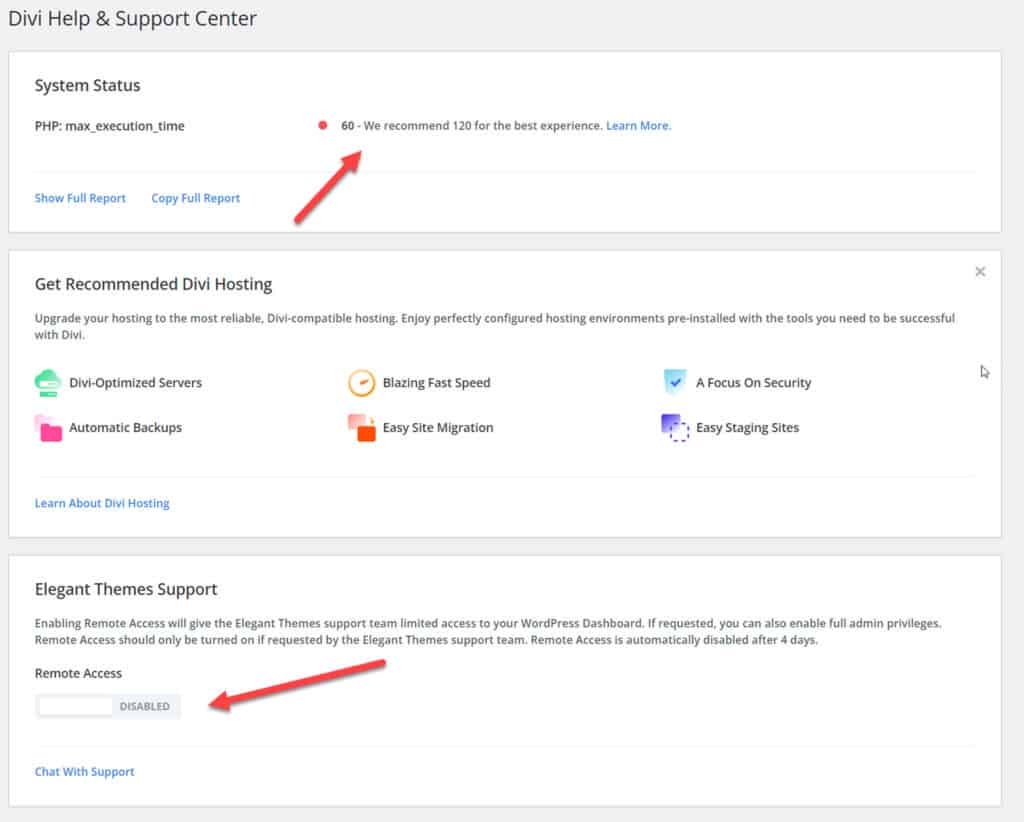Click the Easy Staging Sites icon
Image resolution: width=1024 pixels, height=822 pixels.
tap(675, 428)
